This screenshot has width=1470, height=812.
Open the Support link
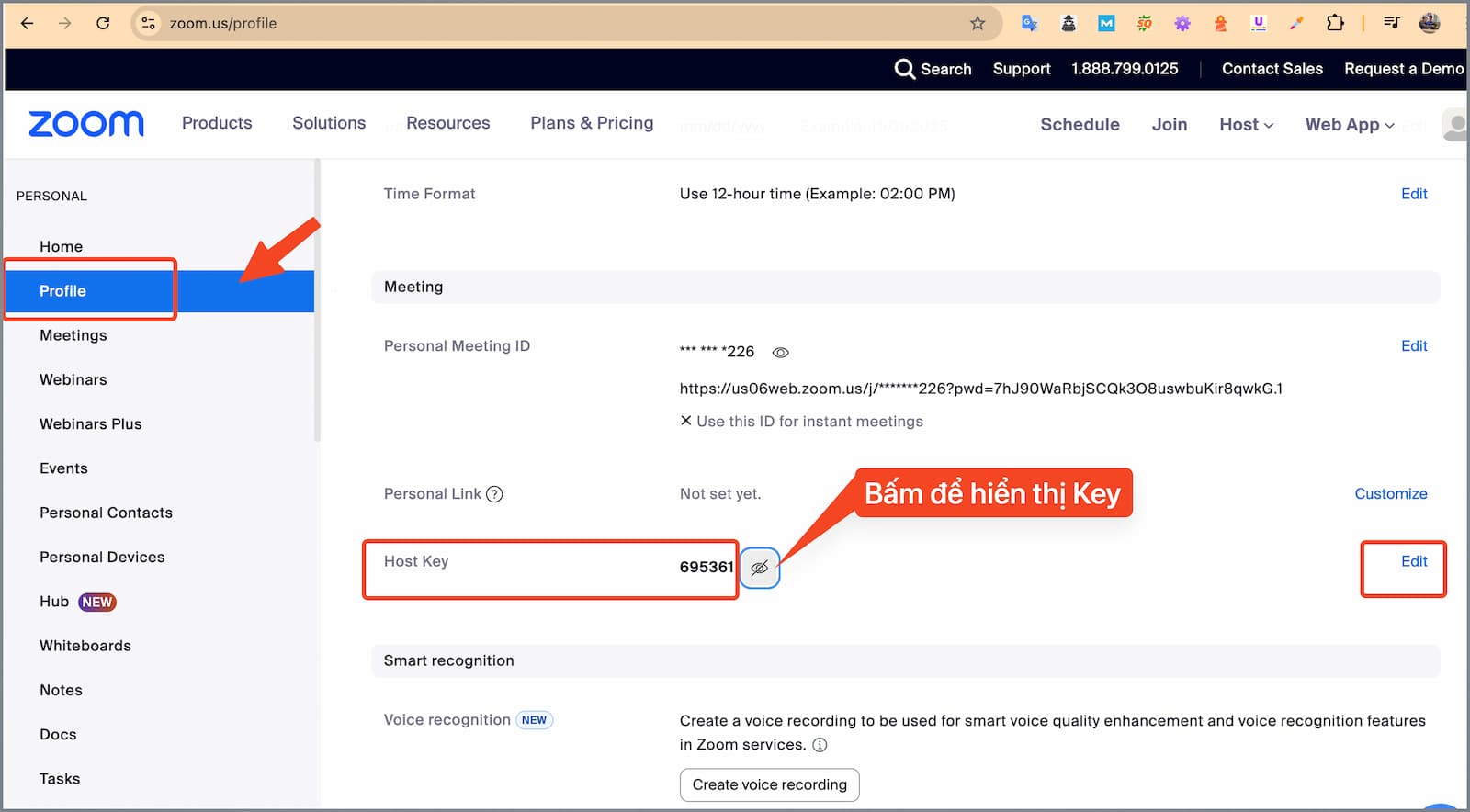click(x=1022, y=69)
